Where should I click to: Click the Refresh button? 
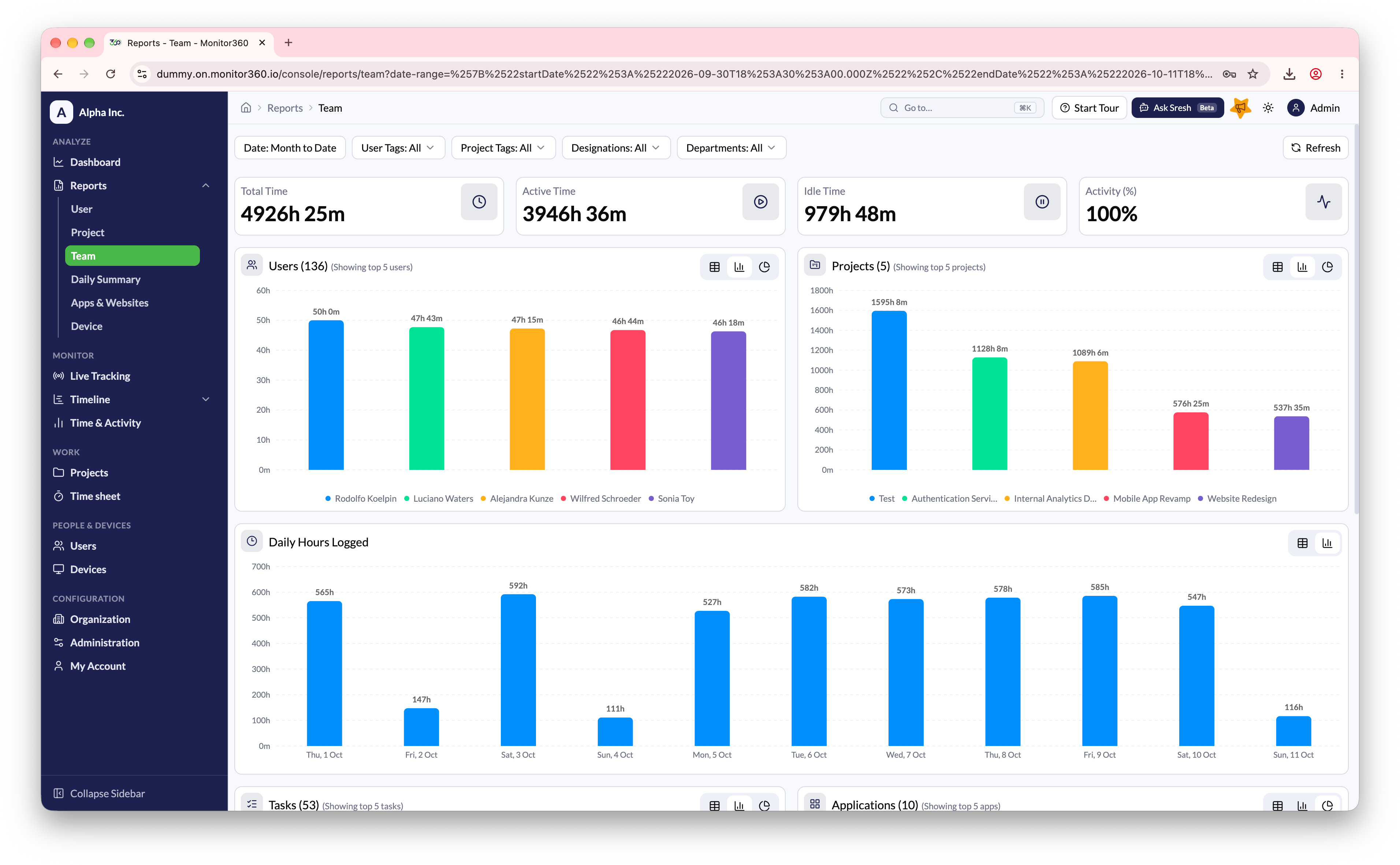click(x=1315, y=148)
